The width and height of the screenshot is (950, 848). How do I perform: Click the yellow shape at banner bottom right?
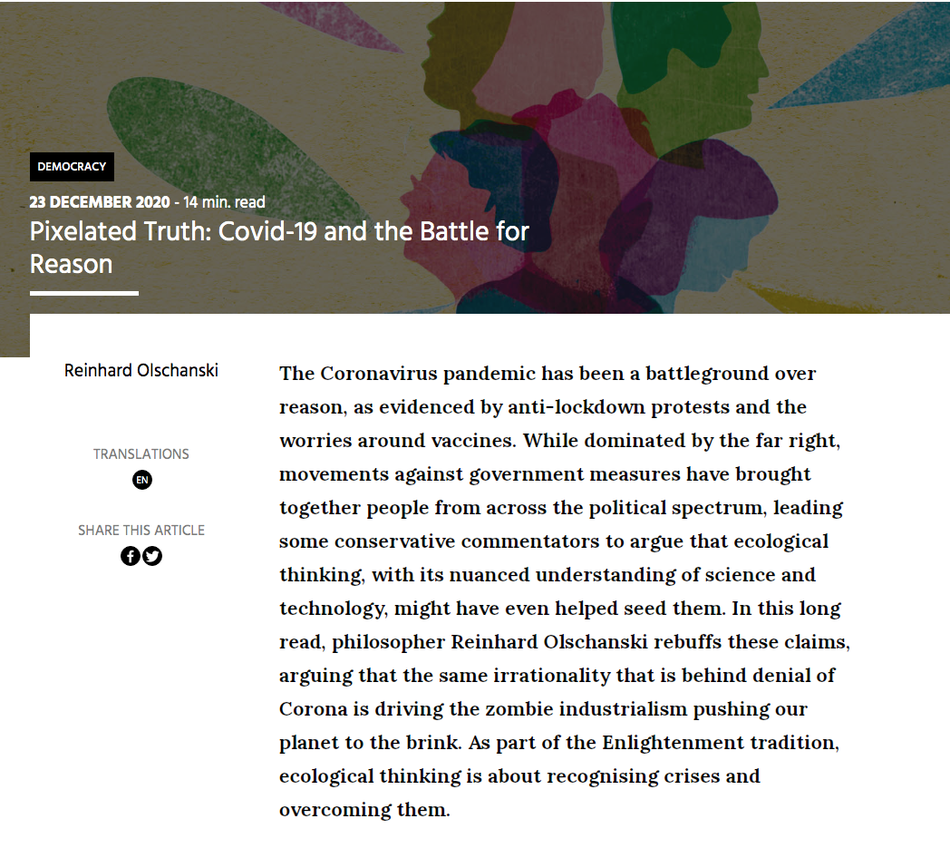(806, 297)
